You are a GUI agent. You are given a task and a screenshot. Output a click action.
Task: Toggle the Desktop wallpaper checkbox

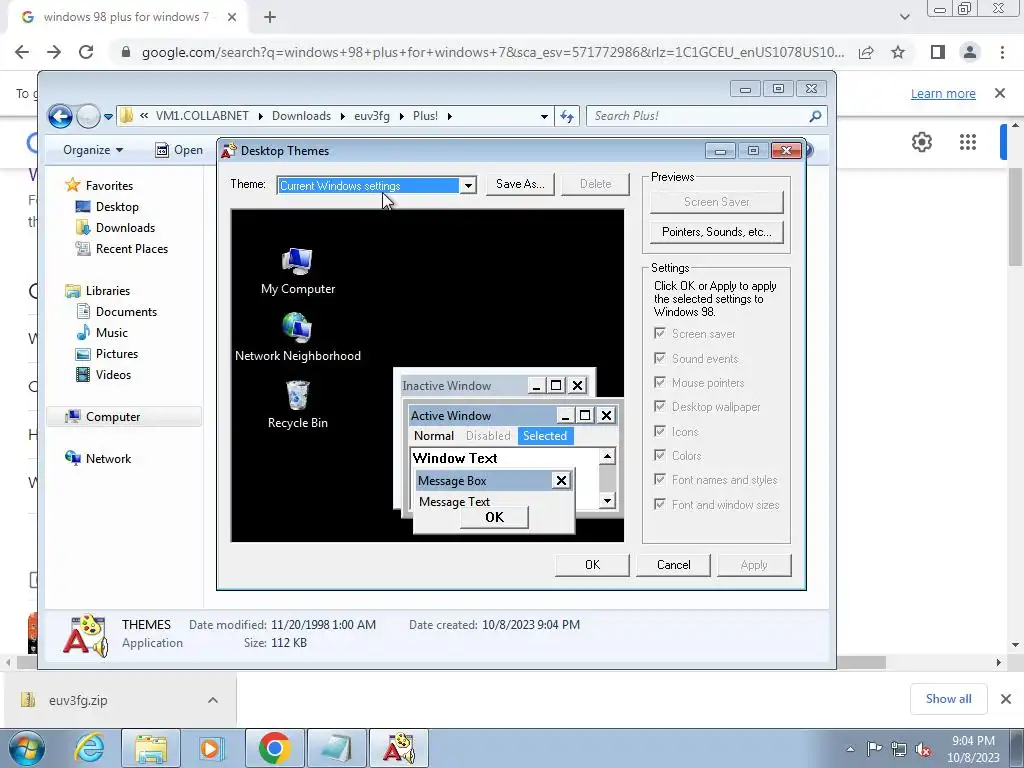[x=660, y=407]
